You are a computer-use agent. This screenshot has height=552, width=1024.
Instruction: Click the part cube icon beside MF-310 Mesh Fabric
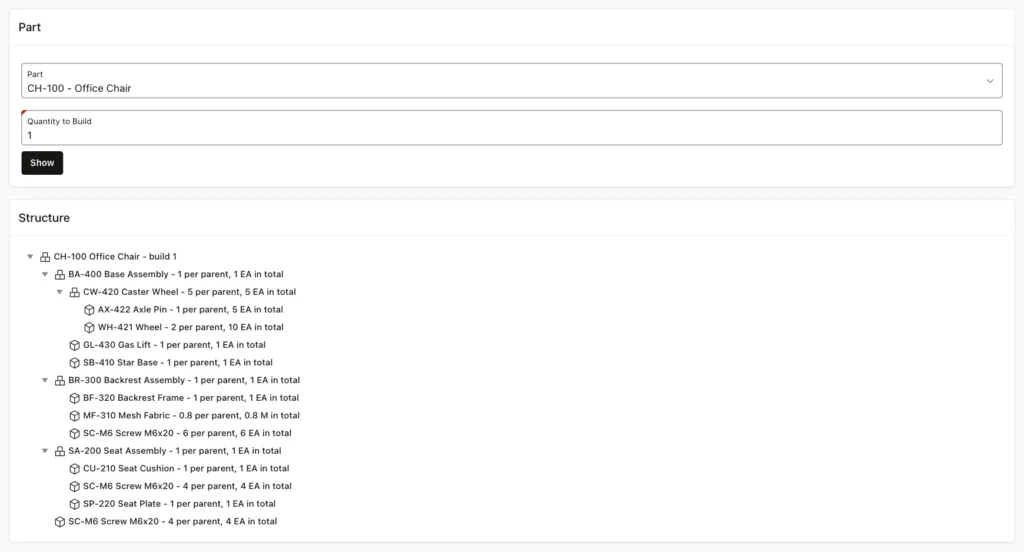click(x=74, y=415)
